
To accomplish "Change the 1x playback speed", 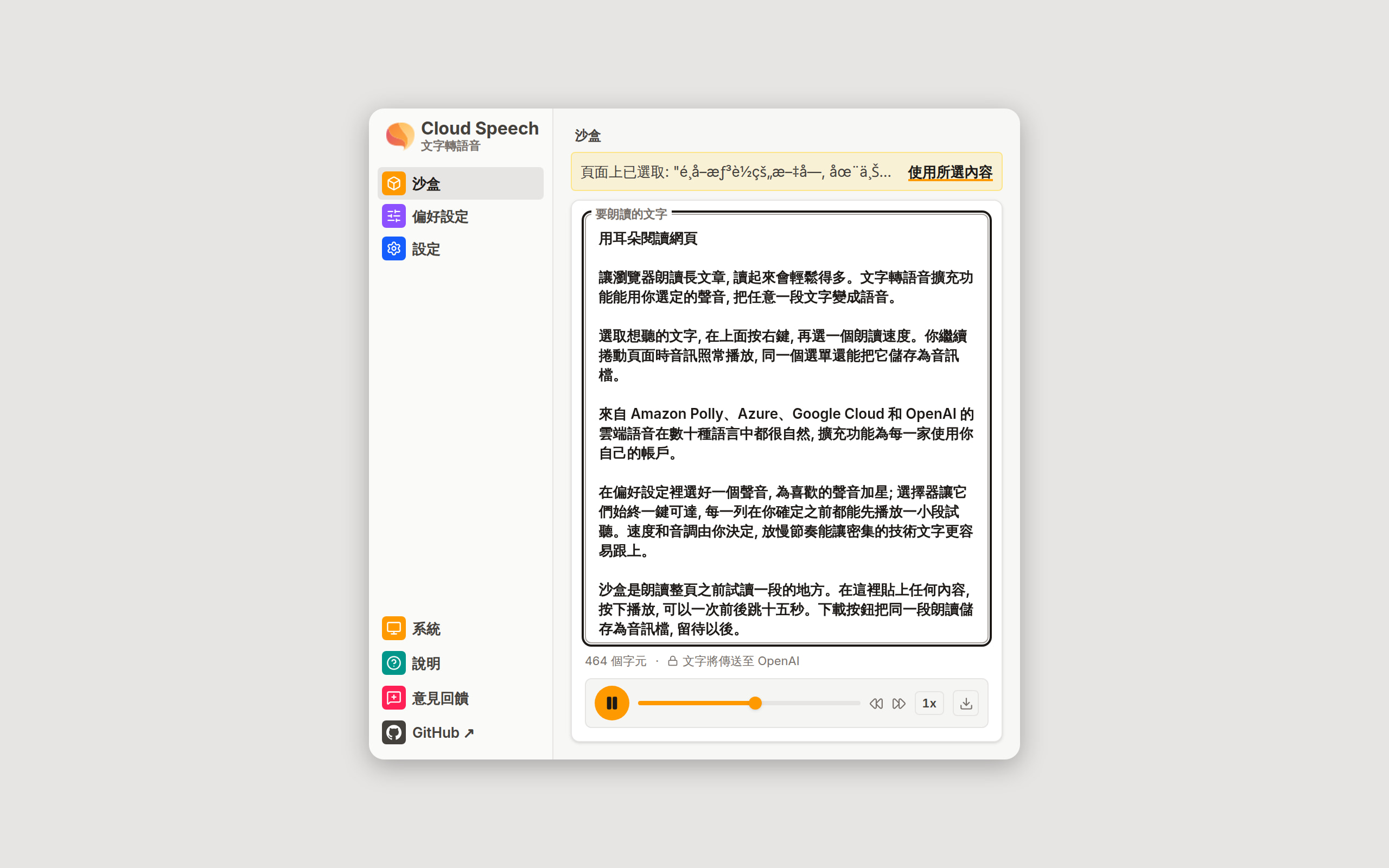I will coord(929,703).
